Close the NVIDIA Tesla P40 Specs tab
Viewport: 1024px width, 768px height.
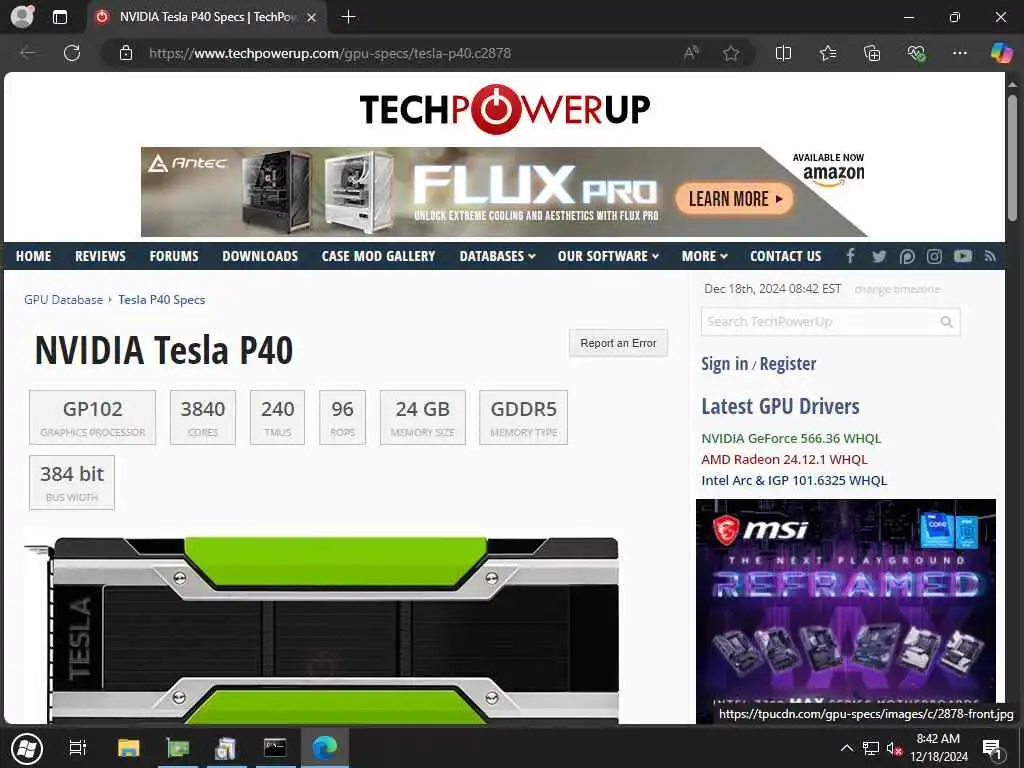tap(312, 18)
